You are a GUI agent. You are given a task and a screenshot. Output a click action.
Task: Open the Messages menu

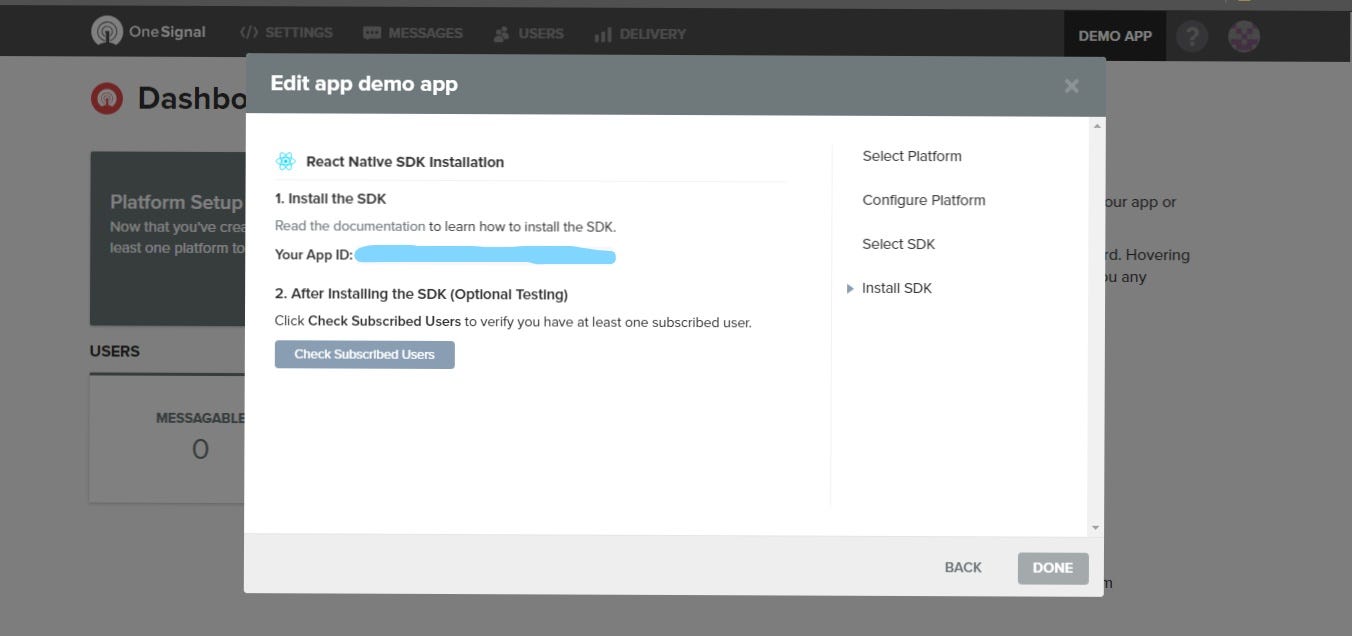413,33
